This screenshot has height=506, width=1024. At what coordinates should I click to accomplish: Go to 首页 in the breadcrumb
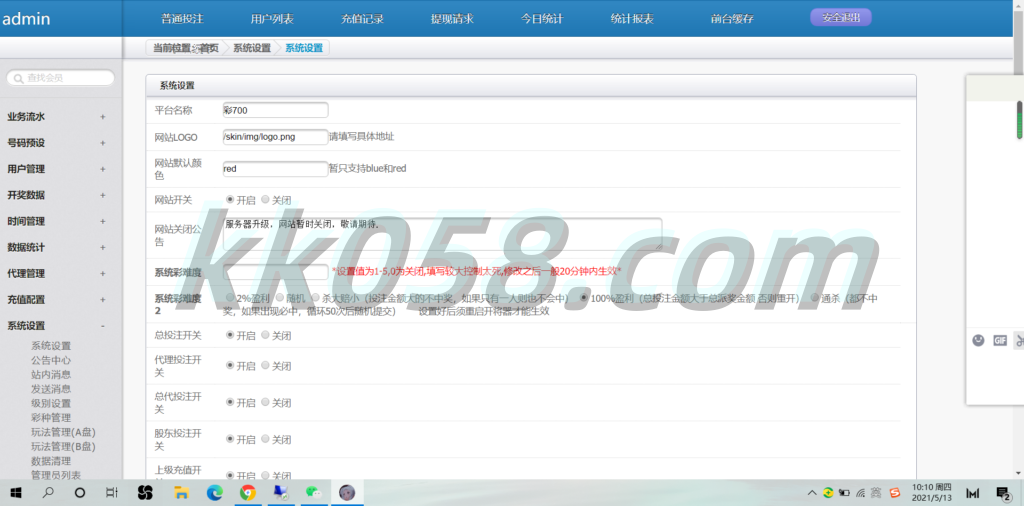click(209, 48)
